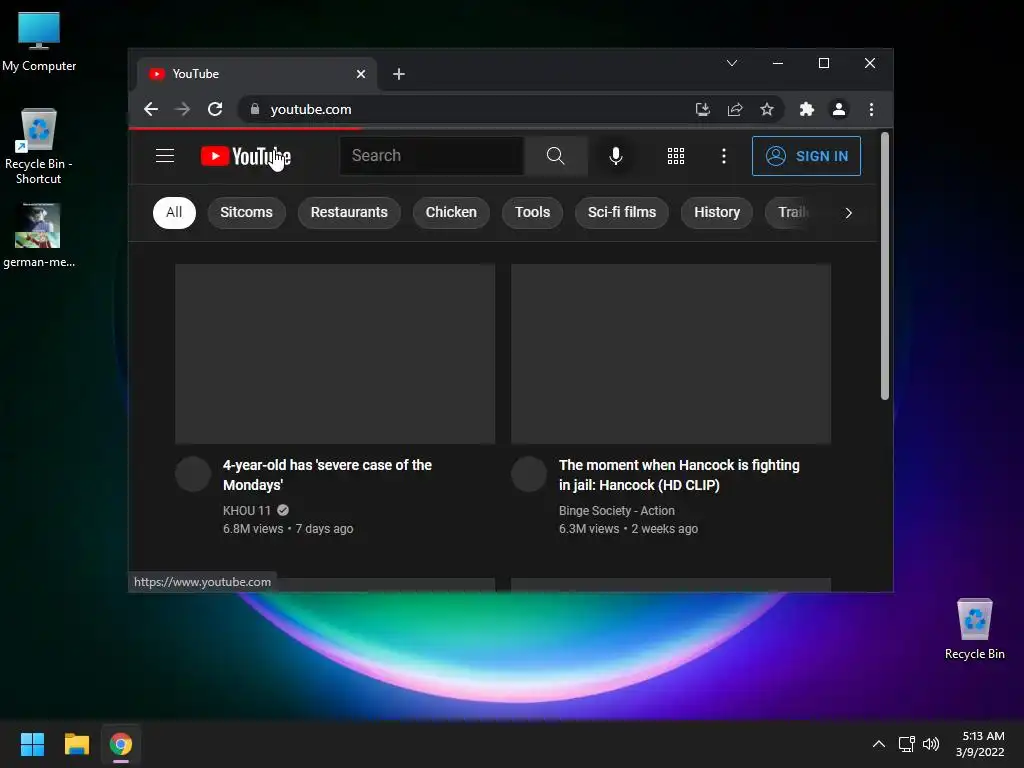Select the History filter chip
1024x768 pixels.
tap(716, 212)
